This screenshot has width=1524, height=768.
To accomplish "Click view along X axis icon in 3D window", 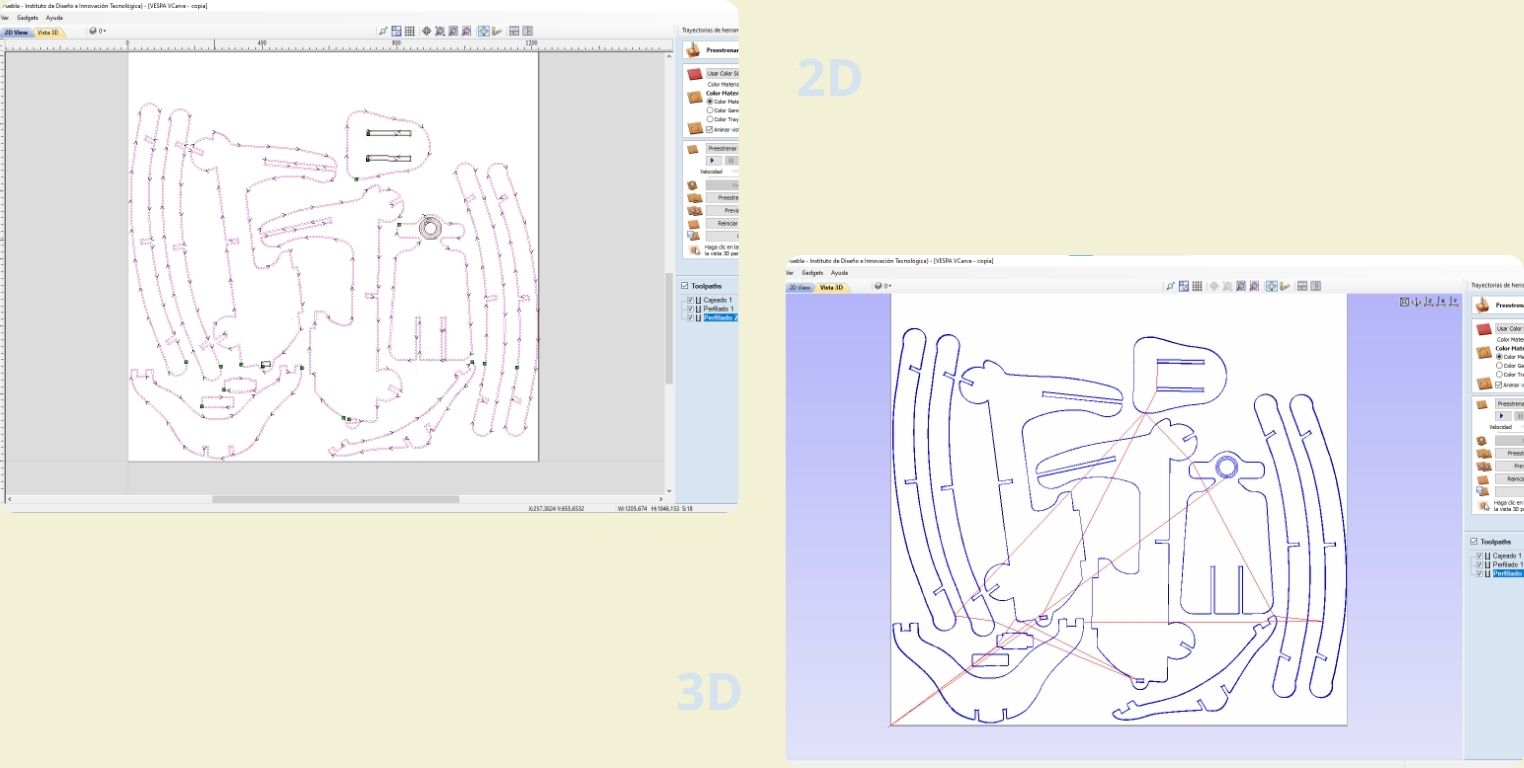I will coord(1440,301).
